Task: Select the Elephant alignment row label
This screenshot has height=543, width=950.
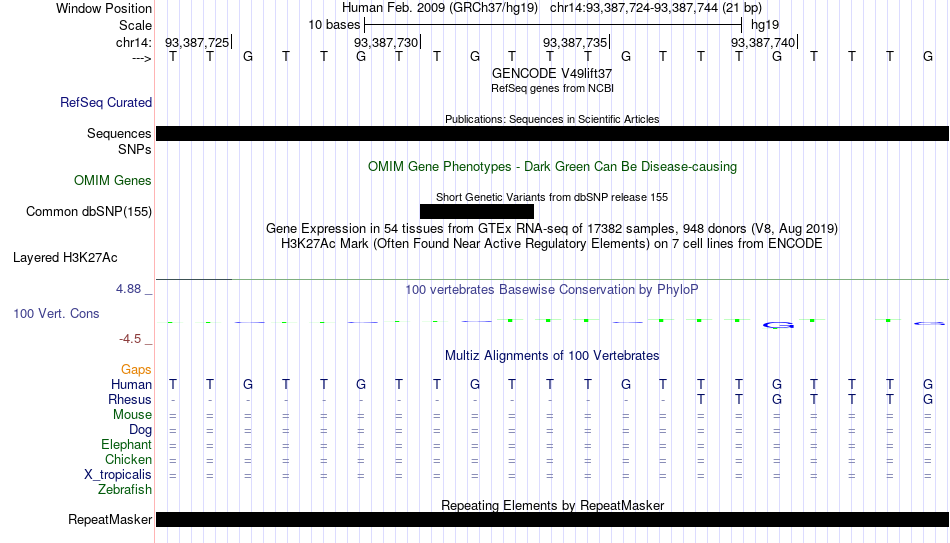Action: click(127, 445)
